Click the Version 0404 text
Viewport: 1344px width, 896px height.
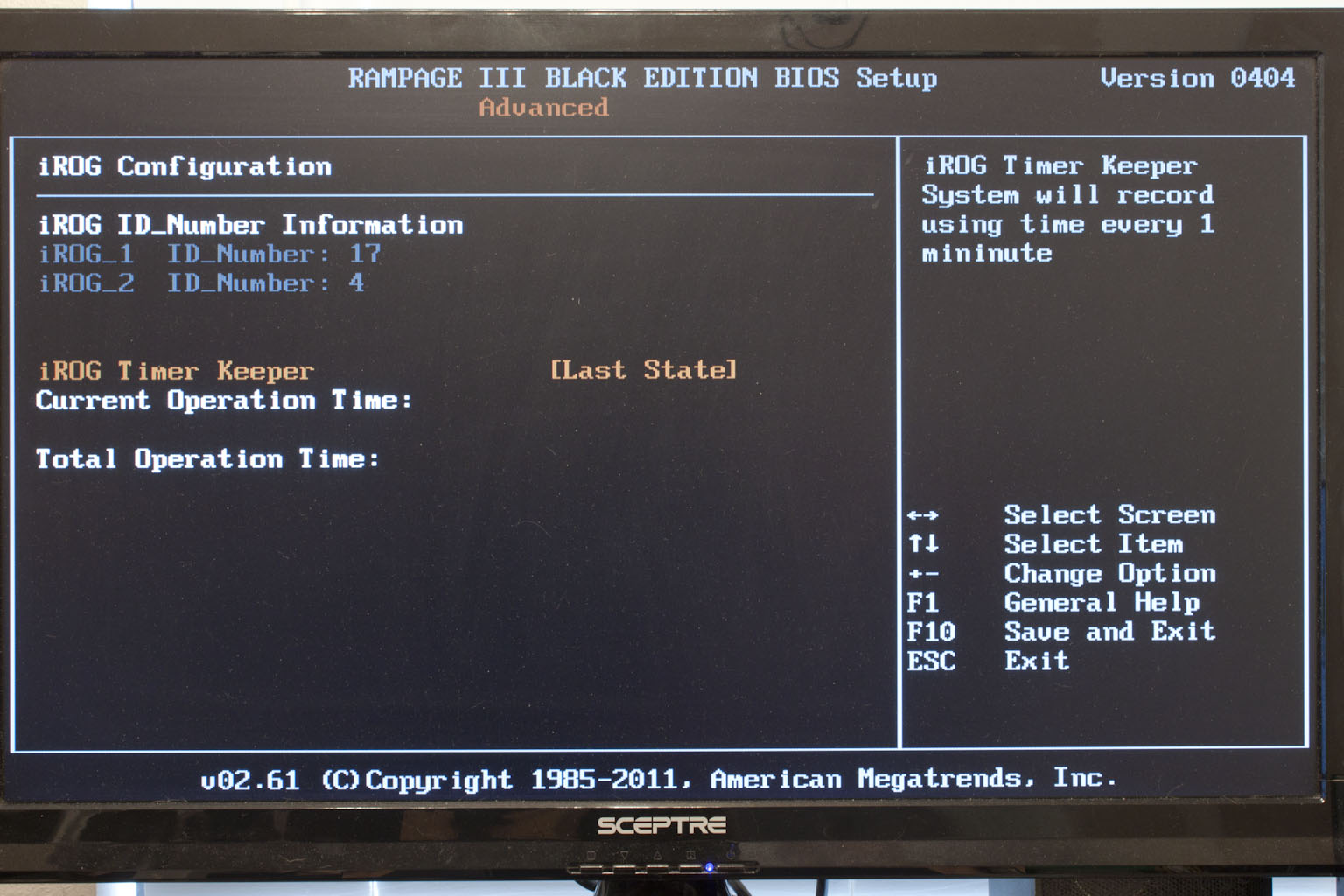point(1198,78)
